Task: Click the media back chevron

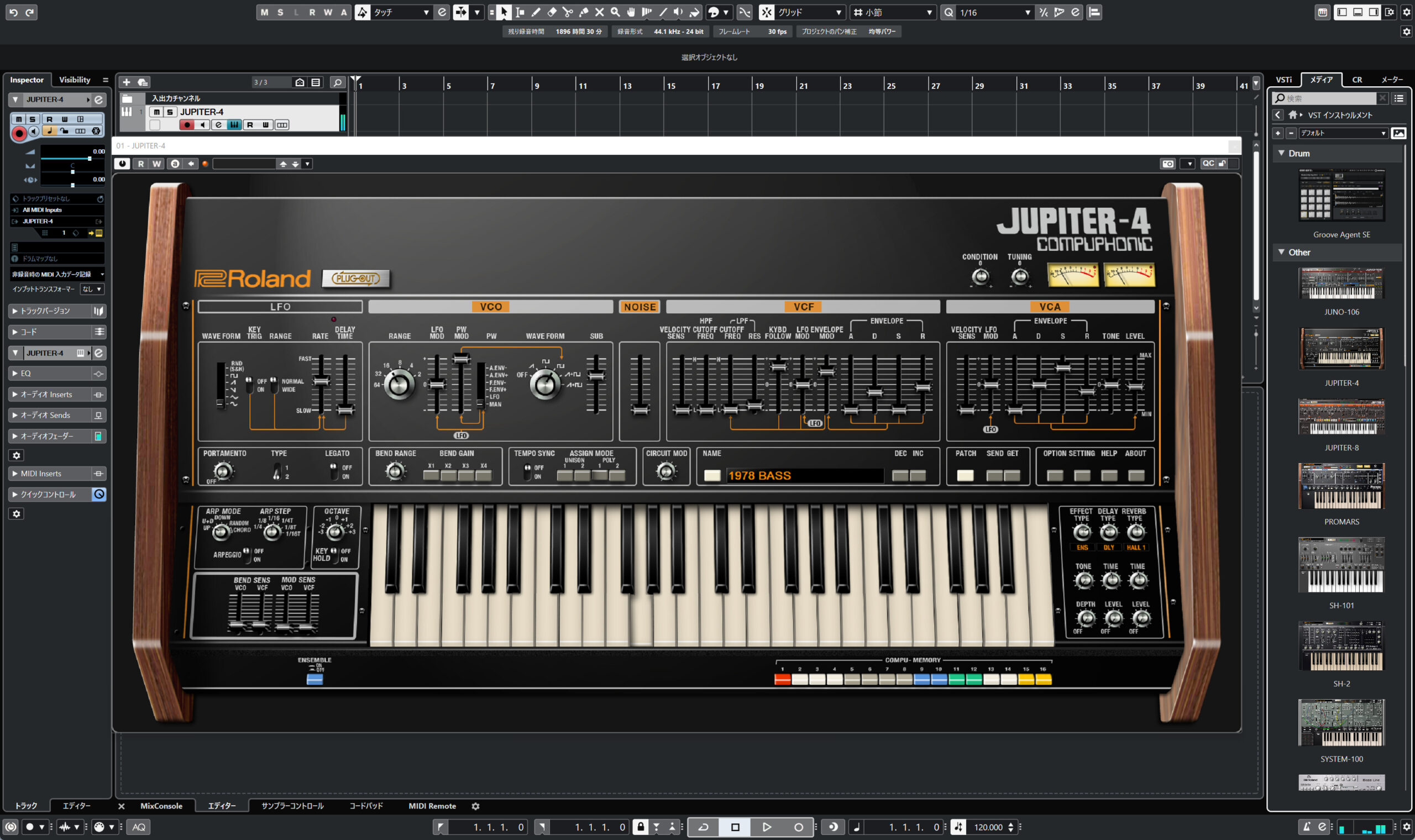Action: click(x=1277, y=115)
